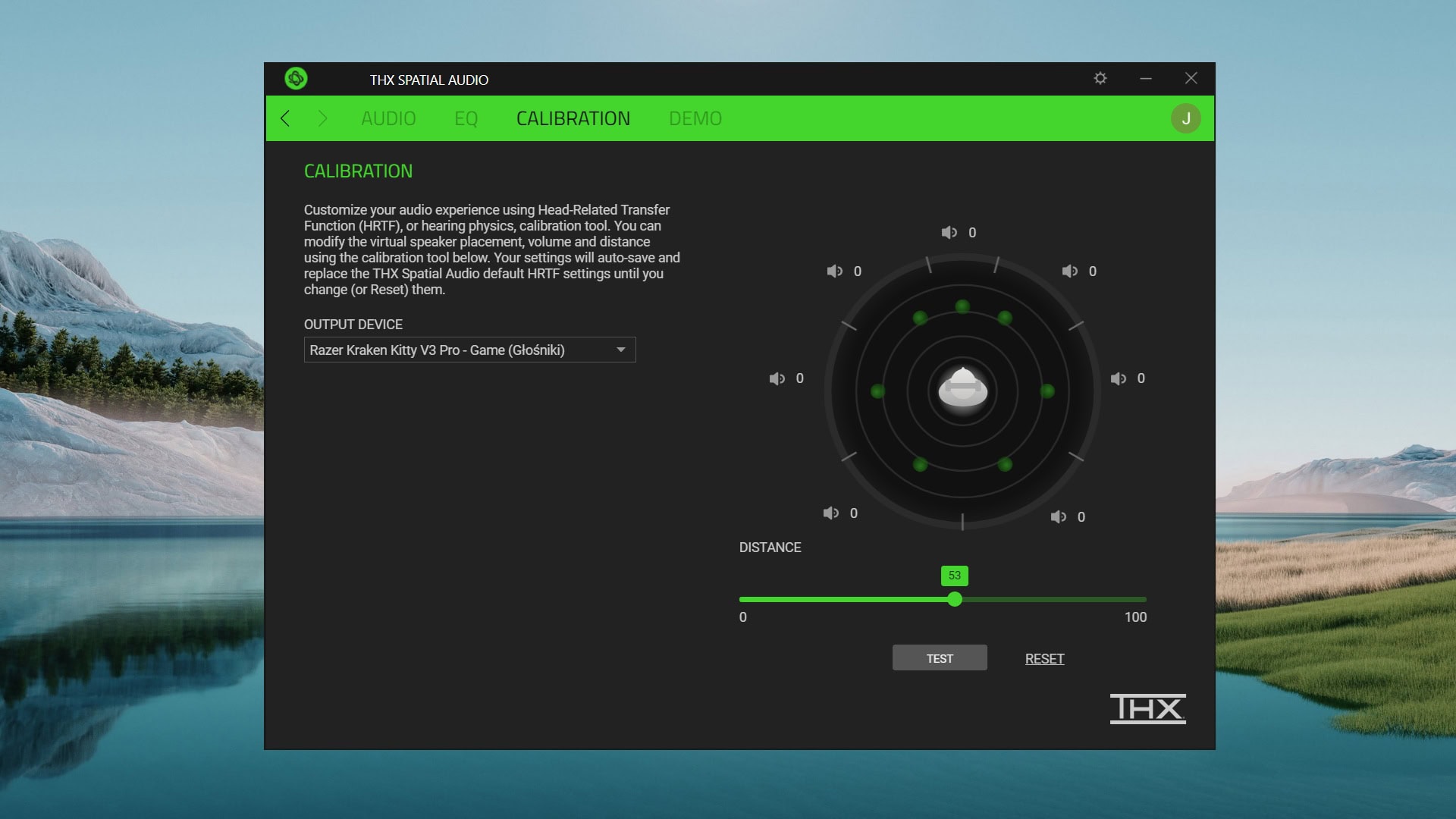Click the back chevron in the navigation bar
The height and width of the screenshot is (819, 1456).
(285, 118)
